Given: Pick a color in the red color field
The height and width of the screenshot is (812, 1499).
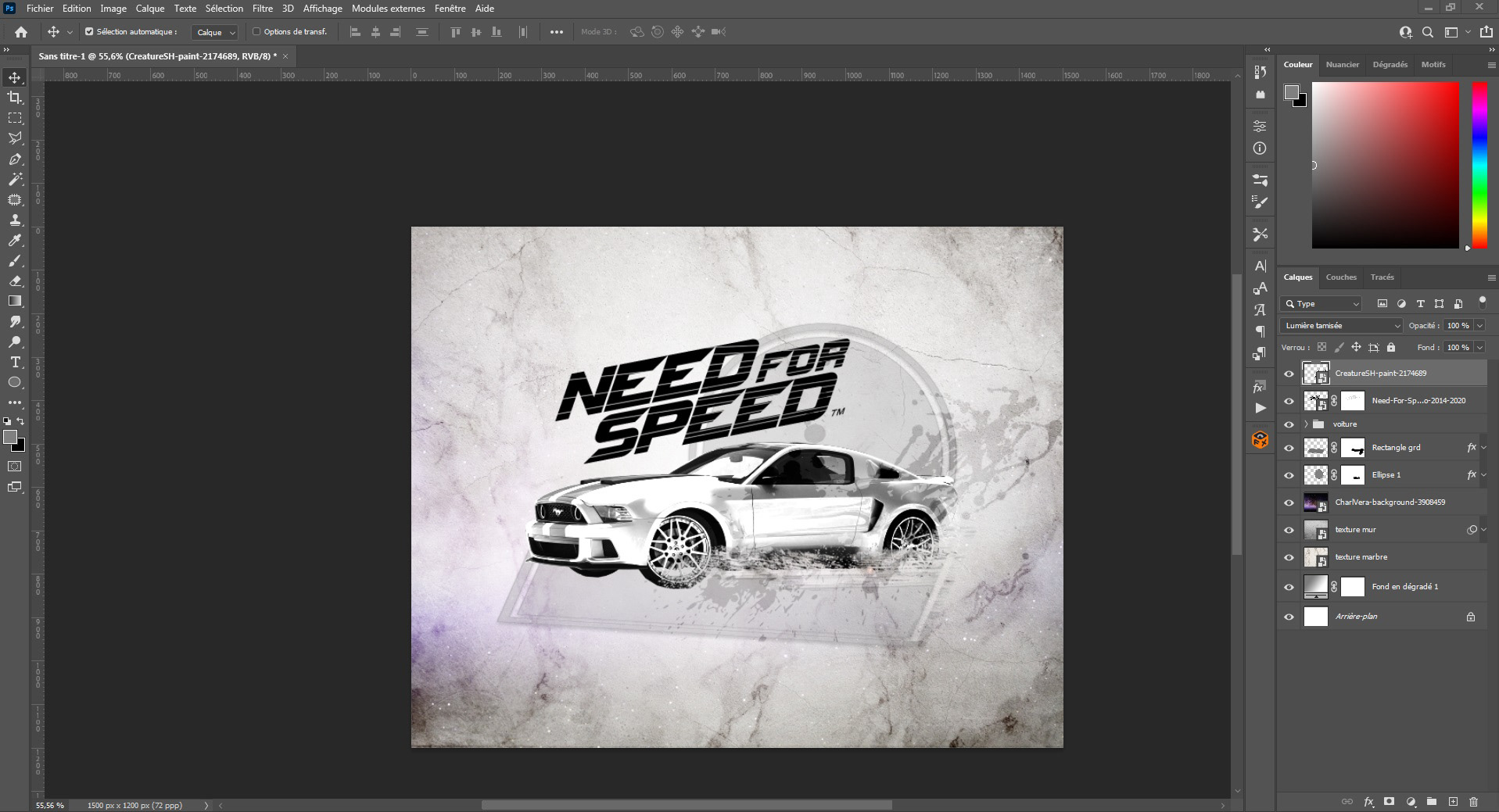Looking at the screenshot, I should pos(1385,165).
